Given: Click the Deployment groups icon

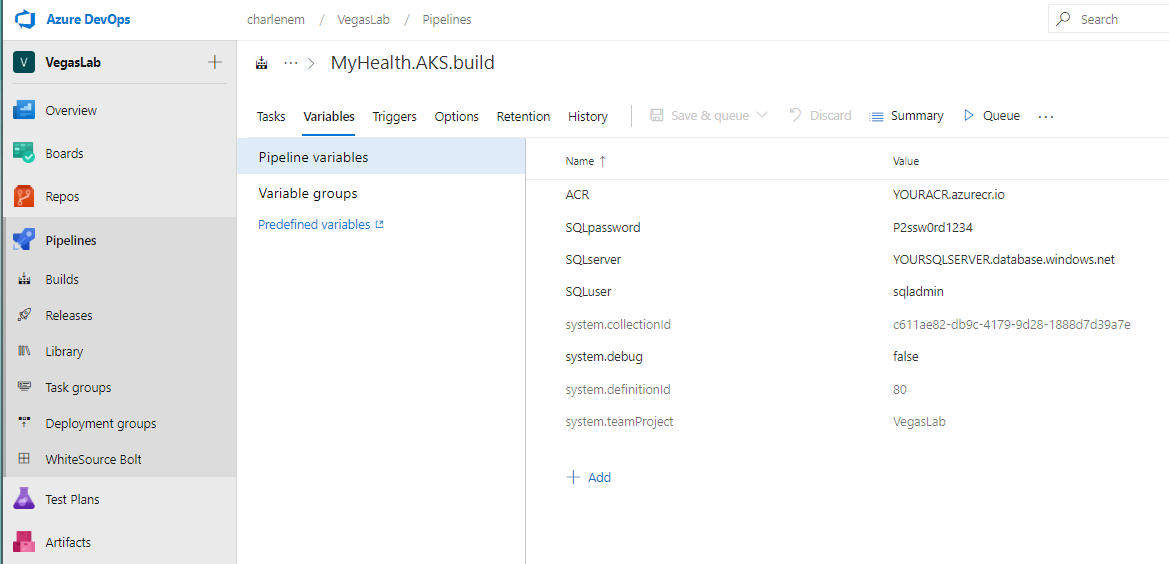Looking at the screenshot, I should 24,423.
